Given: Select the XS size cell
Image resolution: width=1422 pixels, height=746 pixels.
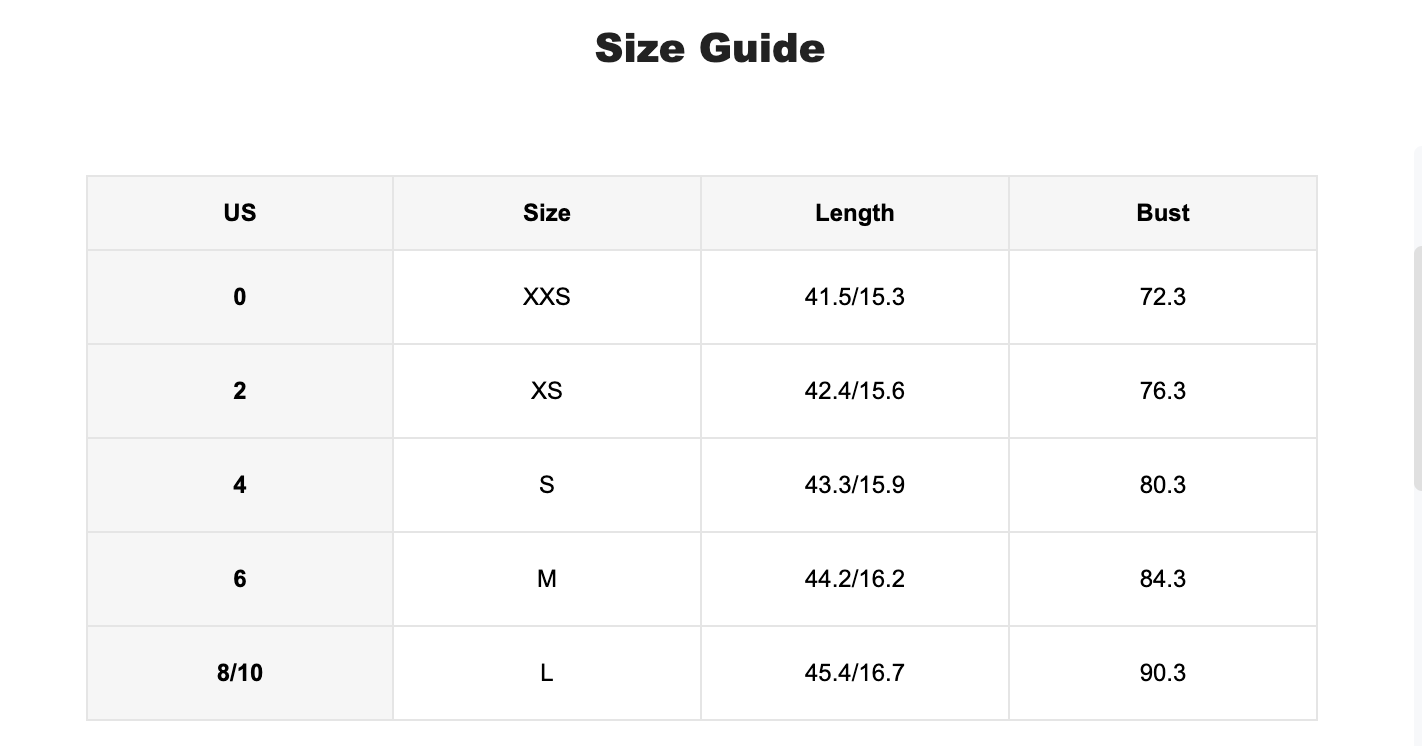Looking at the screenshot, I should coord(547,391).
